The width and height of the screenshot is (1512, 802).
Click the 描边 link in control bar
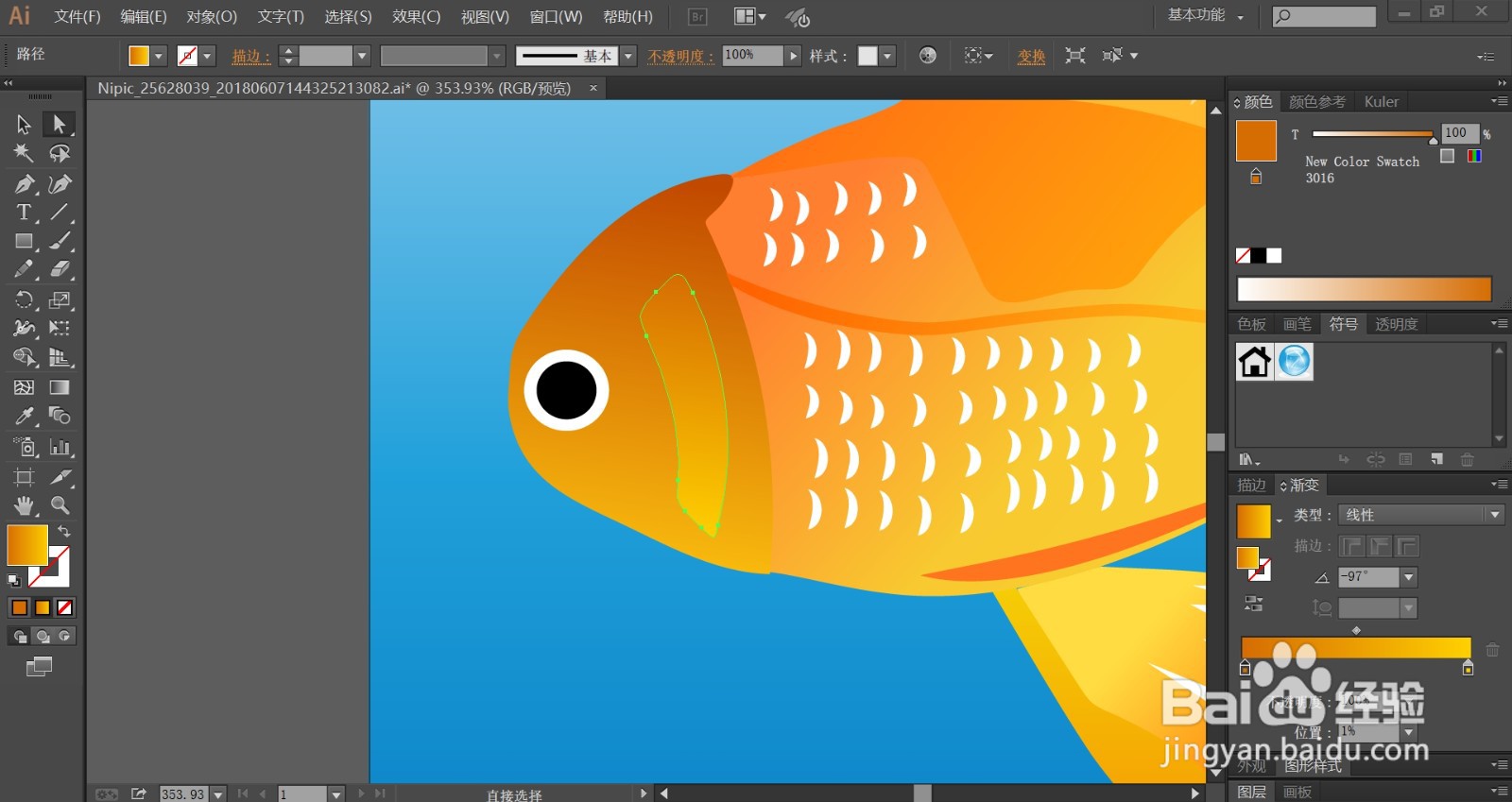[x=250, y=57]
